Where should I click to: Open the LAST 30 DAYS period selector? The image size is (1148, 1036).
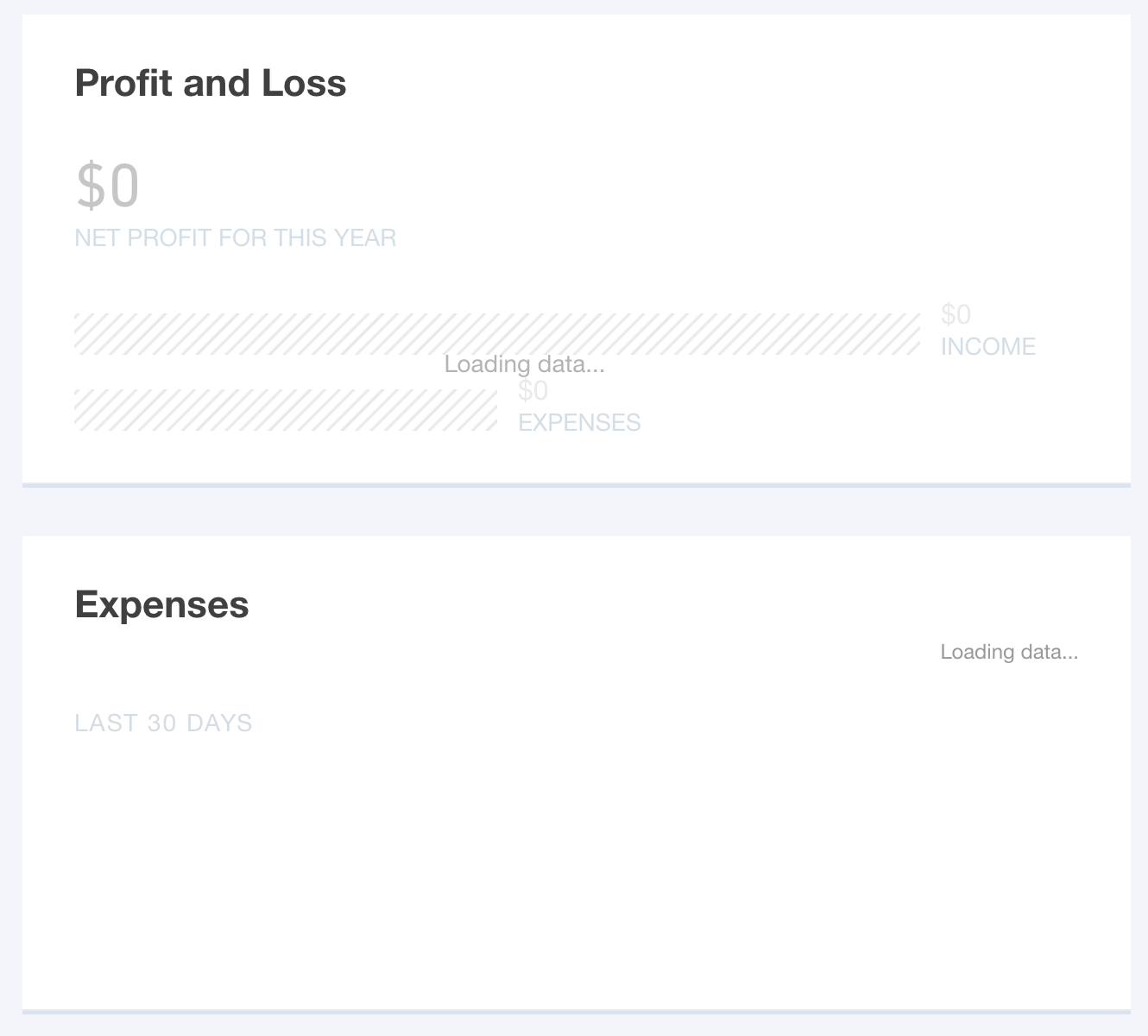click(x=164, y=723)
